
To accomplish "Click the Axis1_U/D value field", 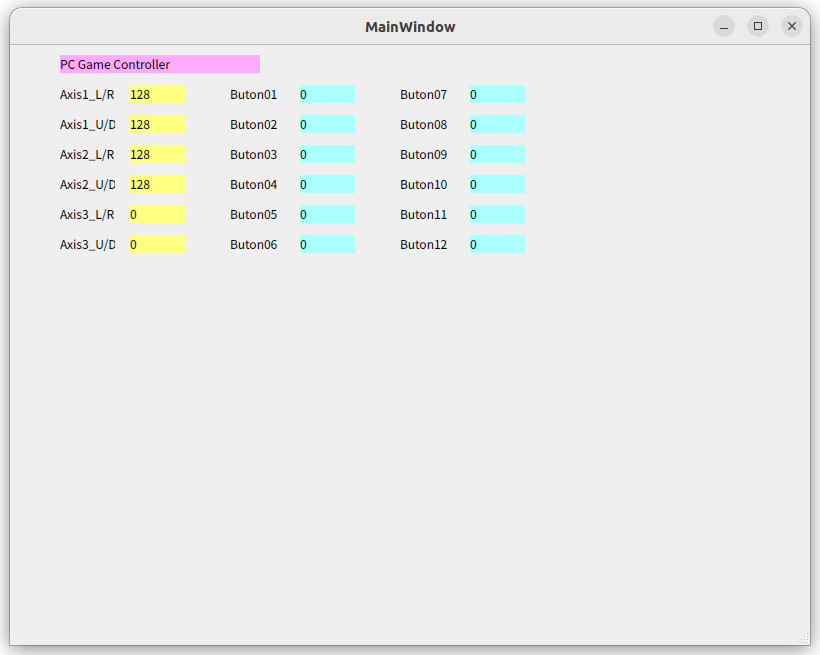I will (x=155, y=124).
